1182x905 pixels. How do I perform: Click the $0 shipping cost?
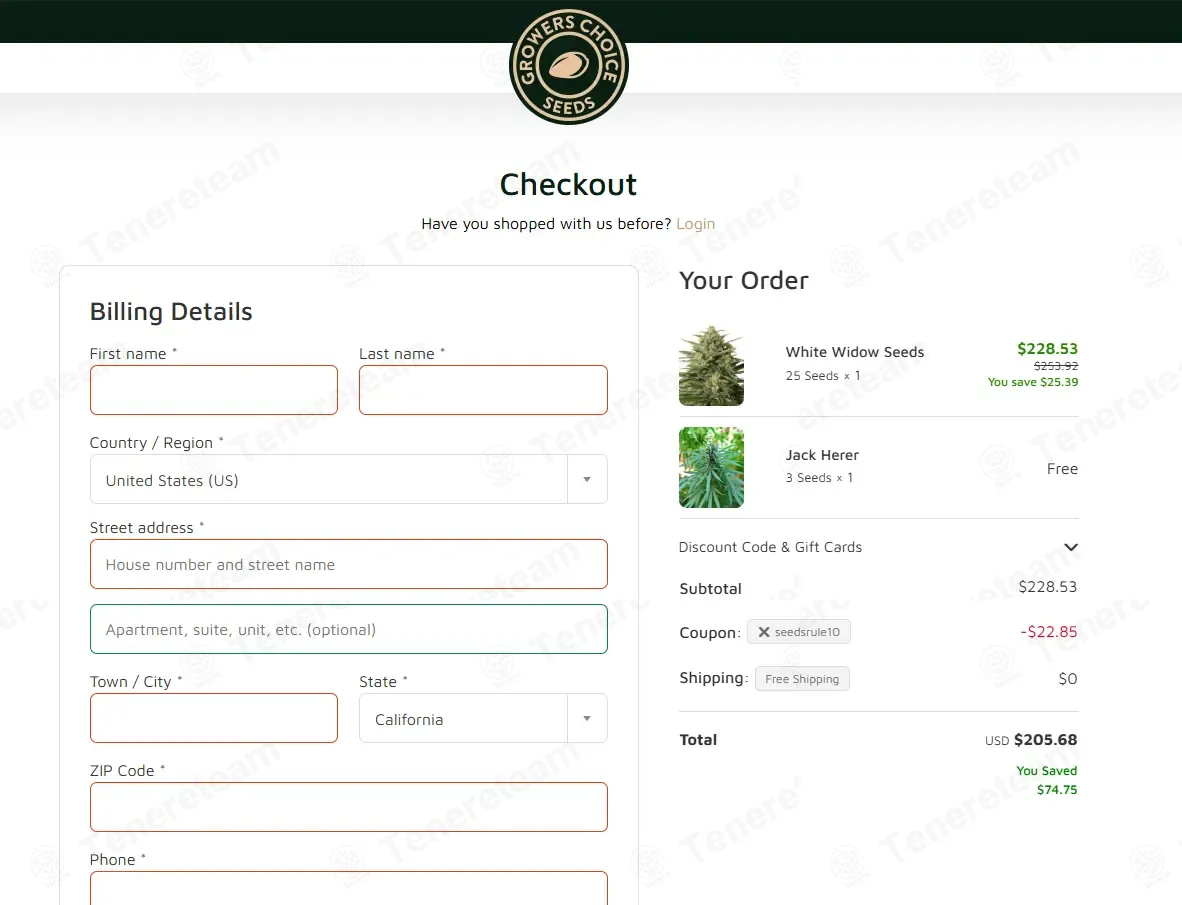point(1067,679)
